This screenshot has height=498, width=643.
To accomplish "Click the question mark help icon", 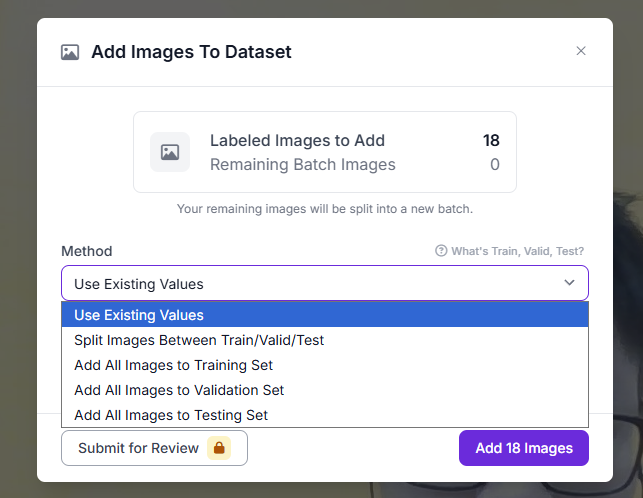I will coord(441,251).
